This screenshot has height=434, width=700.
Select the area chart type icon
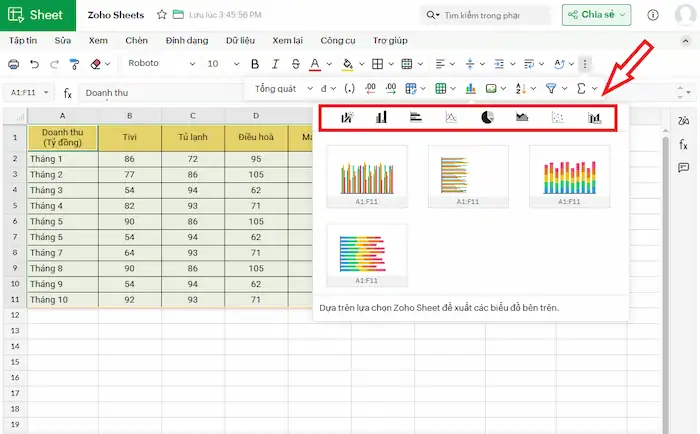coord(522,117)
